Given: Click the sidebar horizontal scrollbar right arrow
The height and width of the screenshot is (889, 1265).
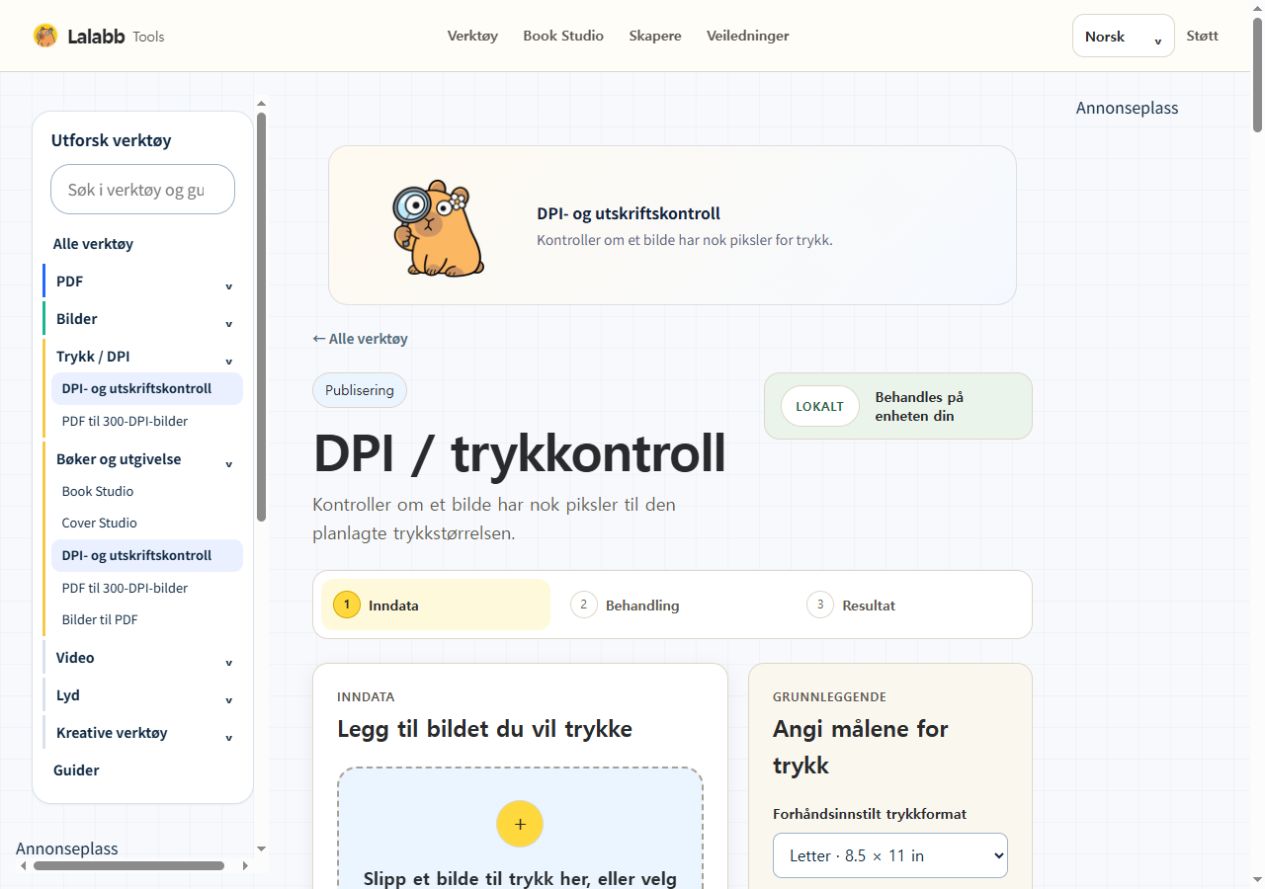Looking at the screenshot, I should [x=246, y=866].
